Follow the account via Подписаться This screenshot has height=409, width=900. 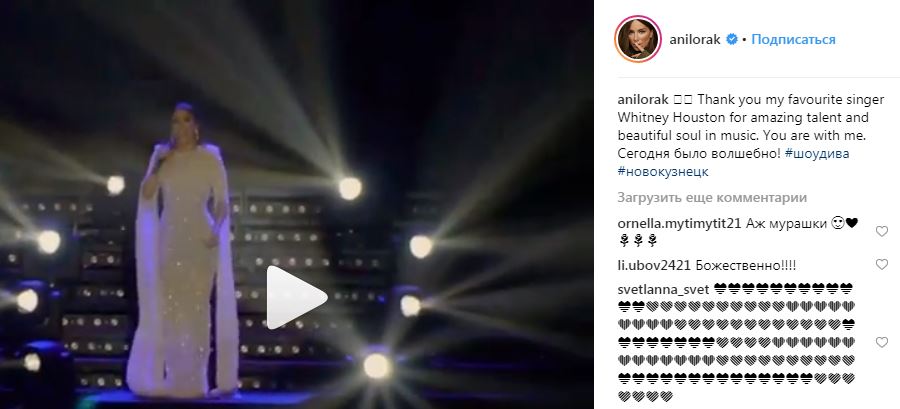tap(793, 40)
